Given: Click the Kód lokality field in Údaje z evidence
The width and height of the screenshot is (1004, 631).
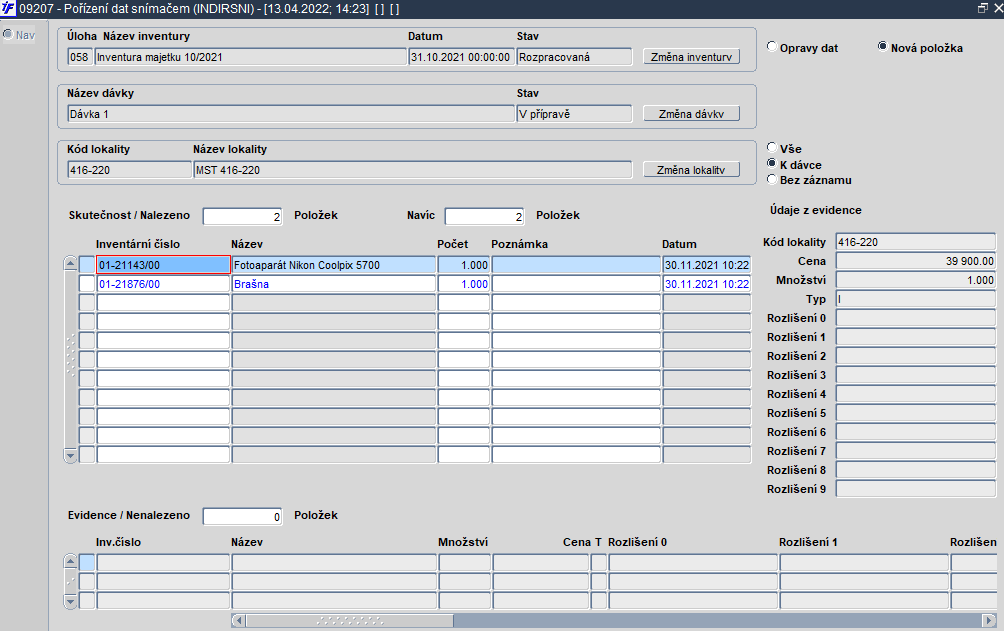Looking at the screenshot, I should [x=916, y=242].
